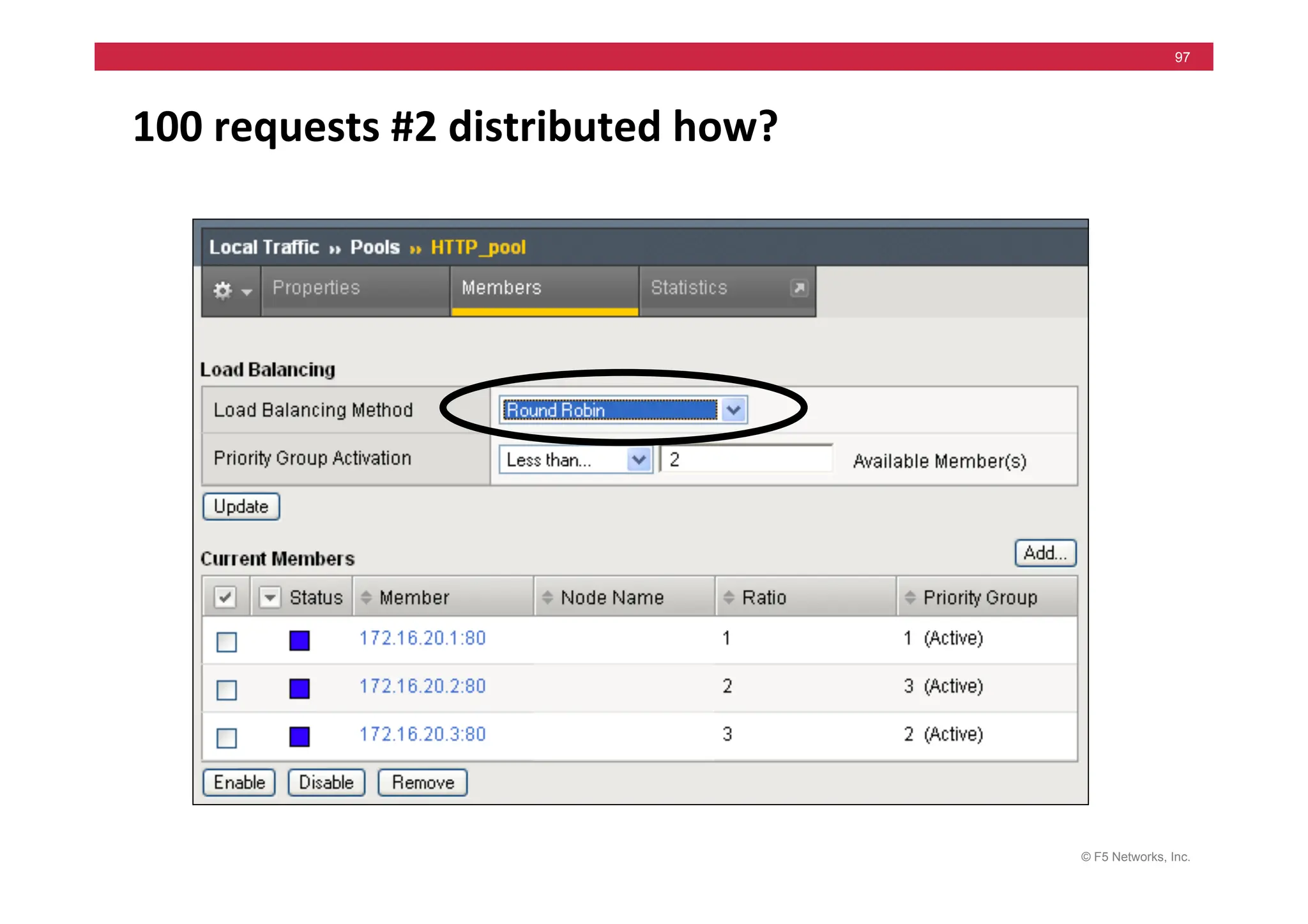Image resolution: width=1308 pixels, height=924 pixels.
Task: Click the Enable button
Action: pos(239,782)
